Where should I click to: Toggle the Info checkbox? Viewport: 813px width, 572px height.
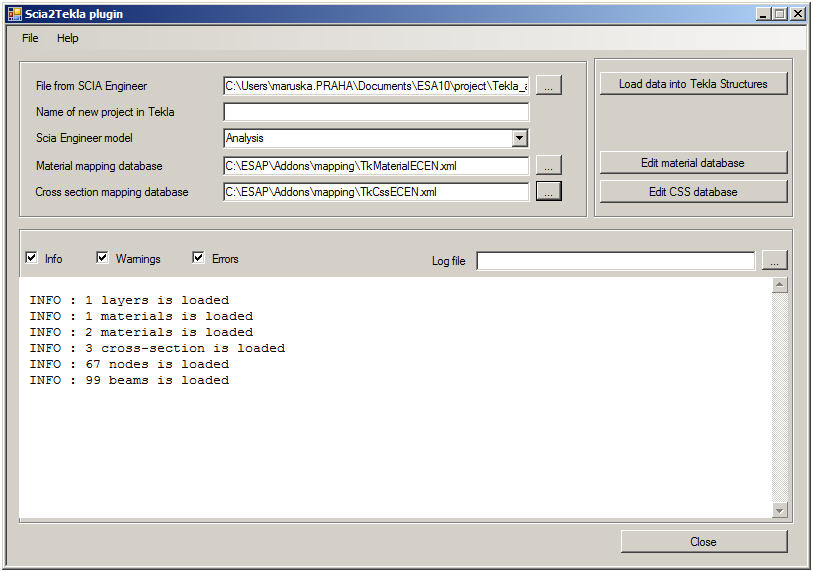32,258
